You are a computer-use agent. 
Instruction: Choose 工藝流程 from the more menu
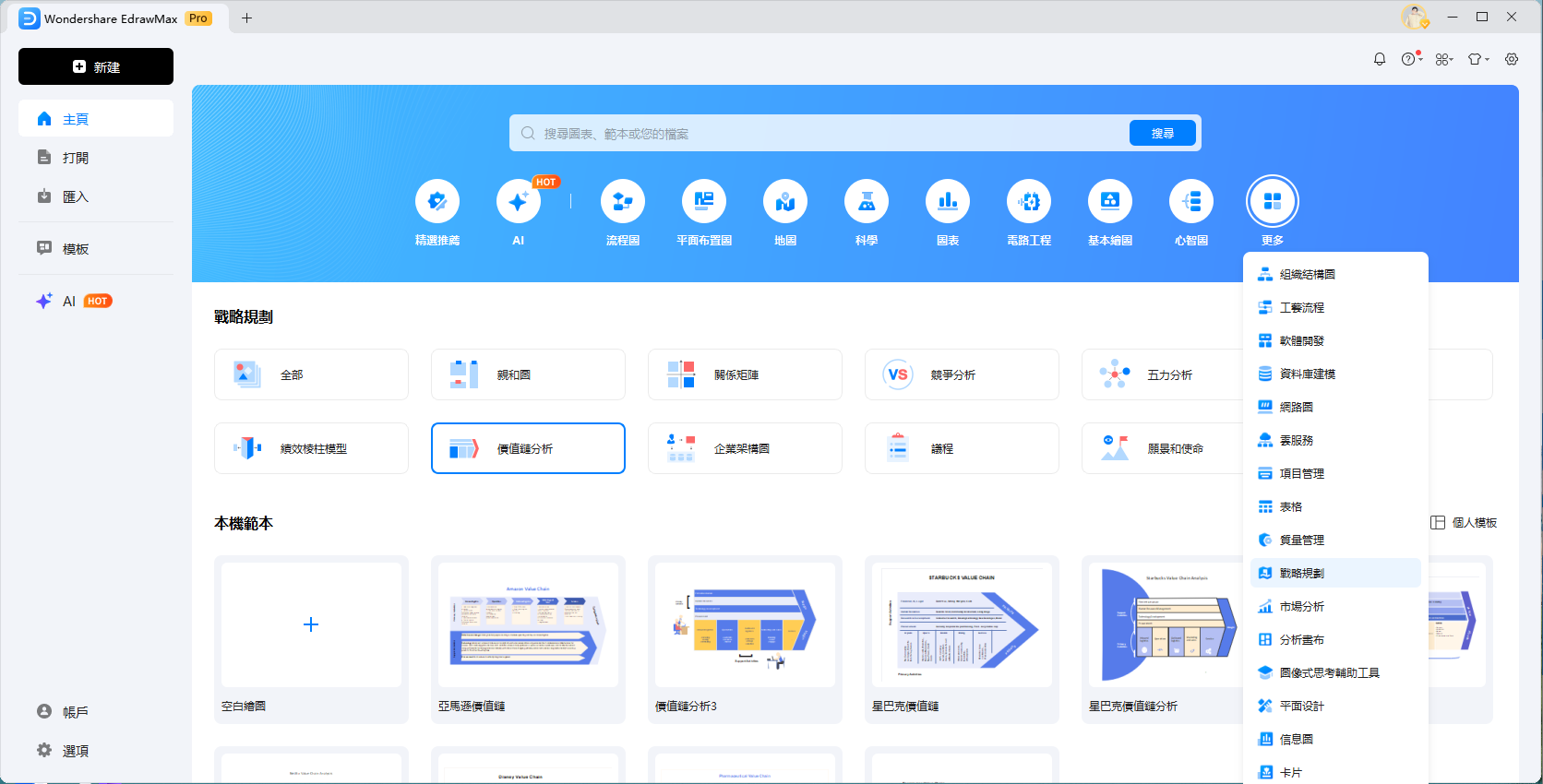1335,307
